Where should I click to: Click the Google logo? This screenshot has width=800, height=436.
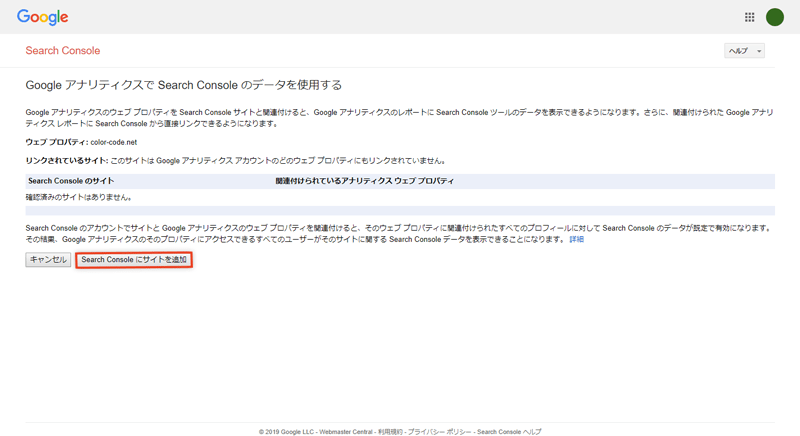(x=42, y=17)
